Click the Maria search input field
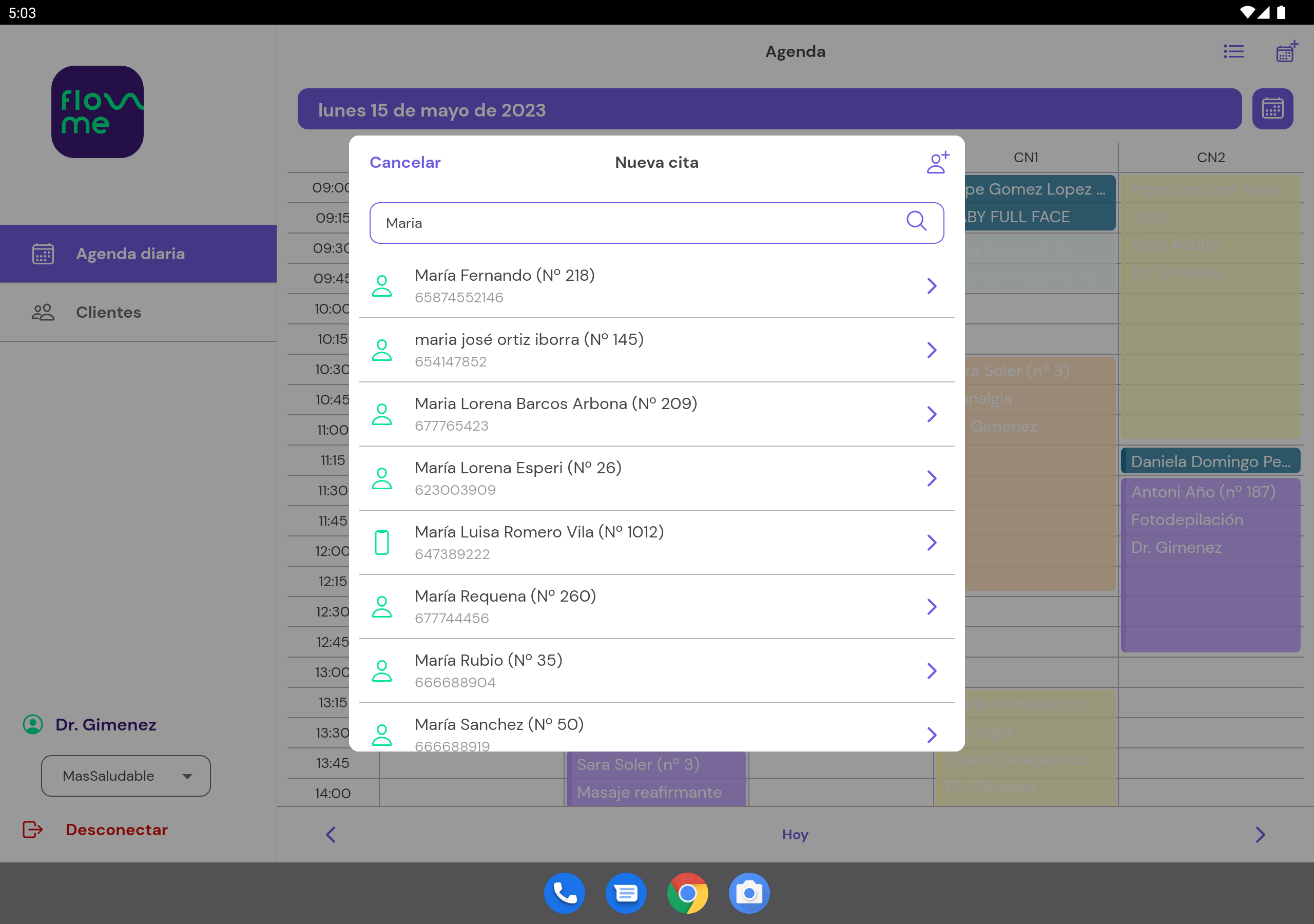This screenshot has width=1314, height=924. [656, 223]
